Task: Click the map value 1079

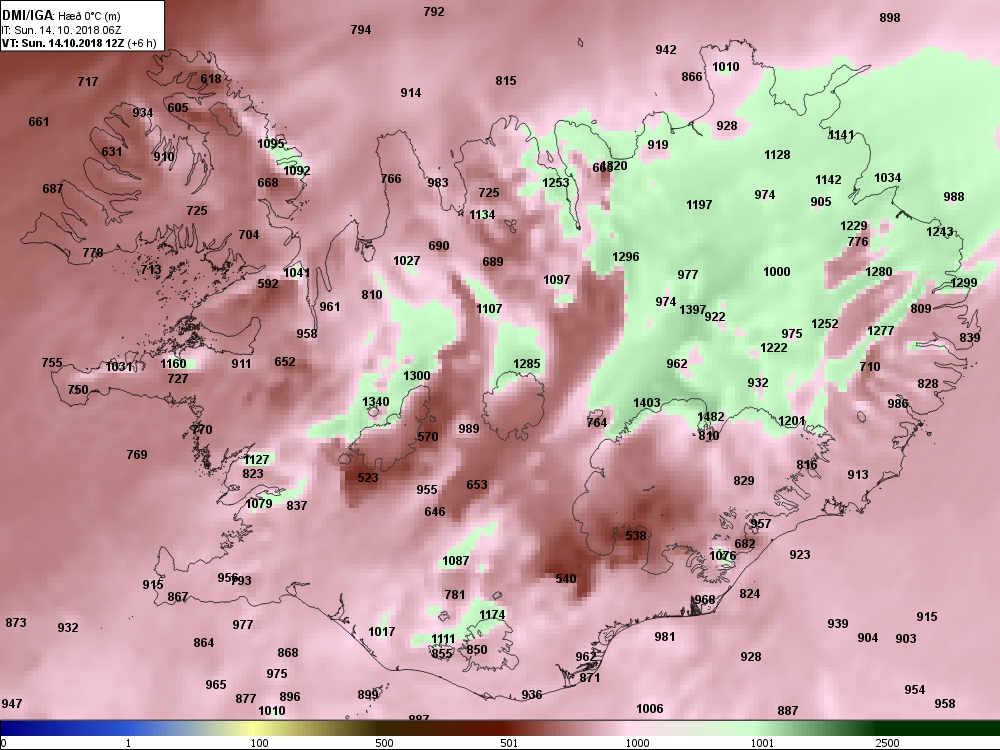Action: click(259, 504)
